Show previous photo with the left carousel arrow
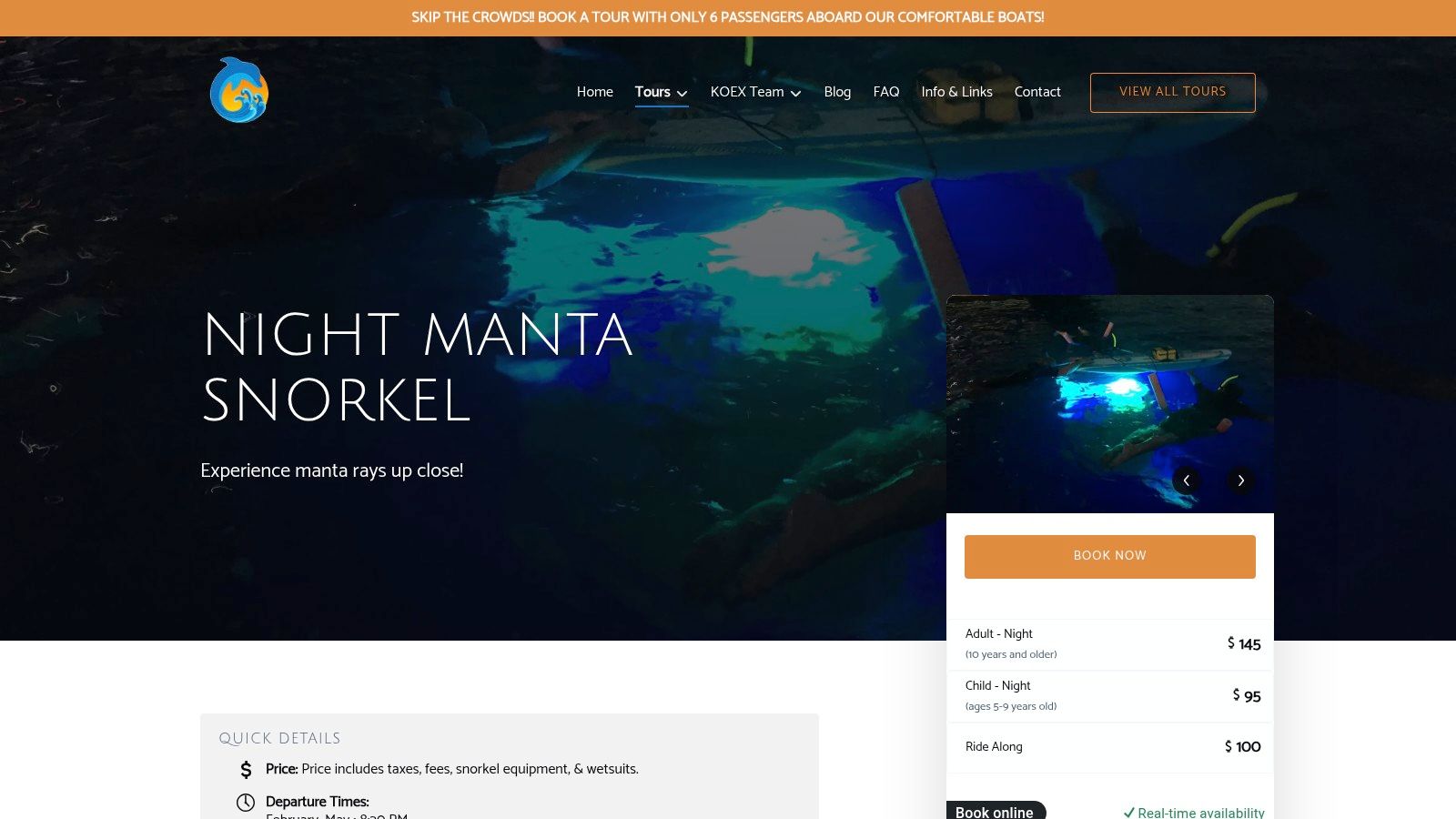1456x819 pixels. tap(1186, 480)
